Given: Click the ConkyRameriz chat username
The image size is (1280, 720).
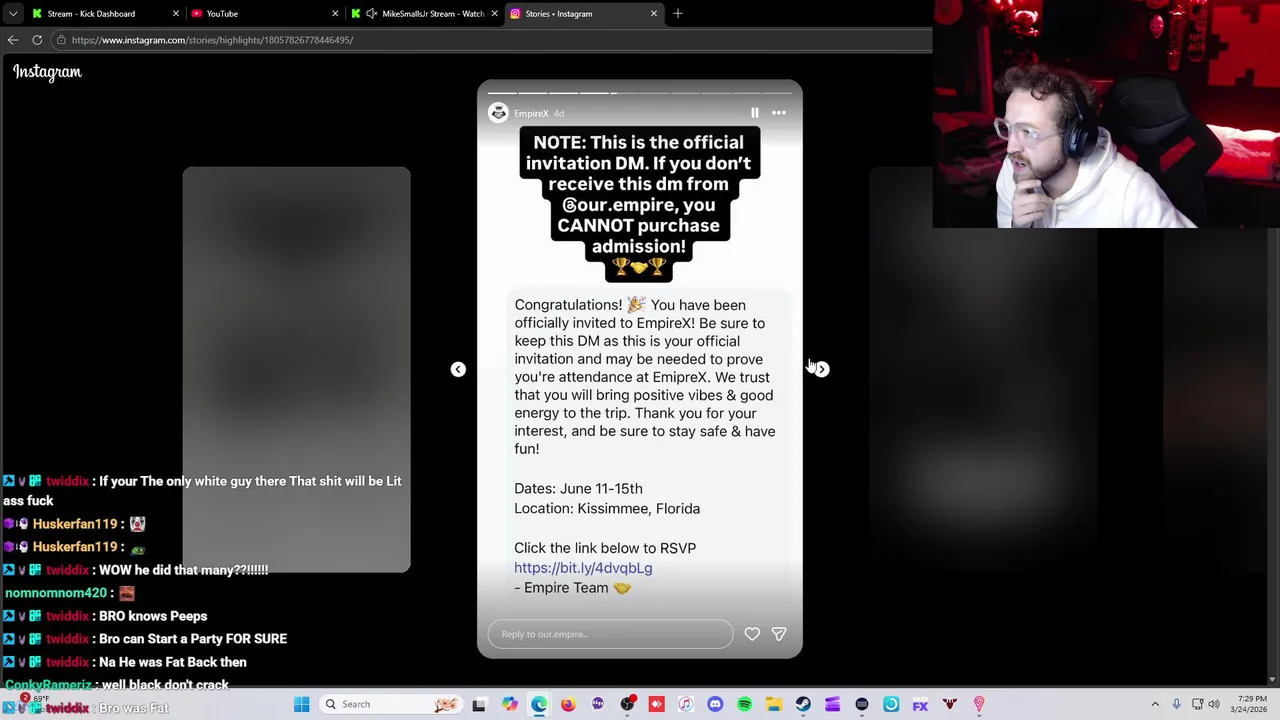Looking at the screenshot, I should 48,685.
